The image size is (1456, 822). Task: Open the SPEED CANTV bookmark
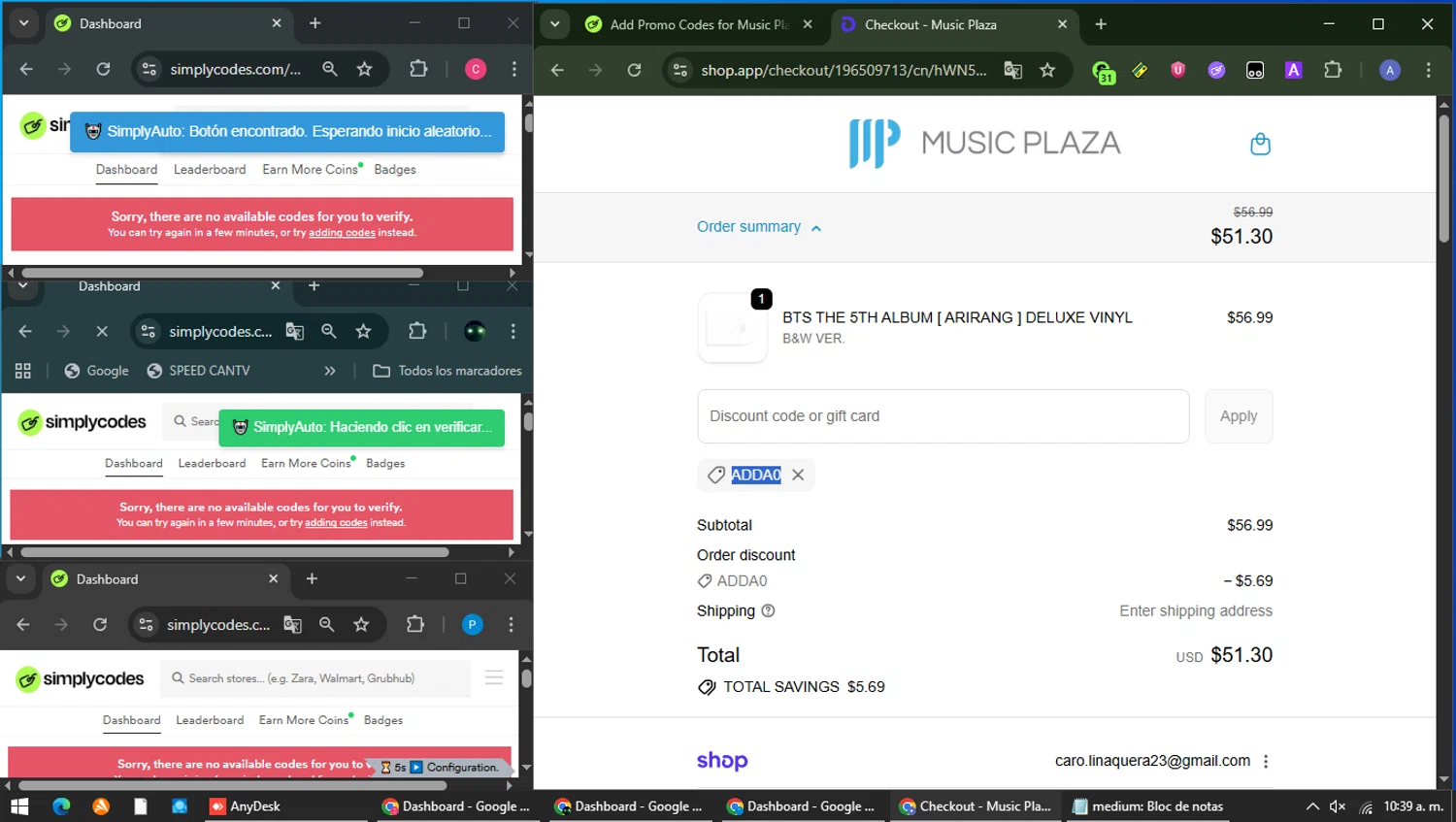coord(199,371)
